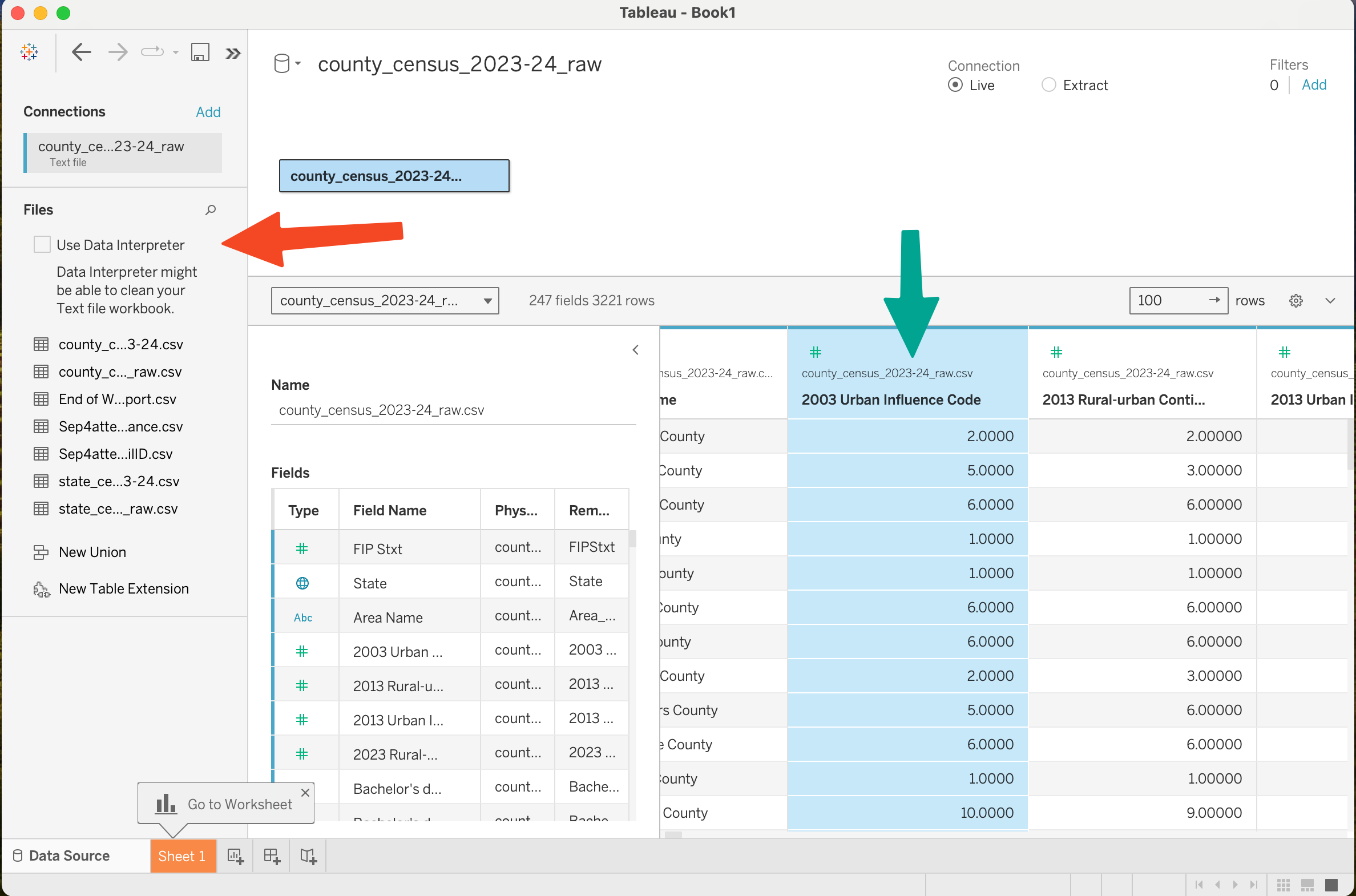Viewport: 1356px width, 896px height.
Task: Click number type icon for FIP Stxt
Action: pos(302,548)
